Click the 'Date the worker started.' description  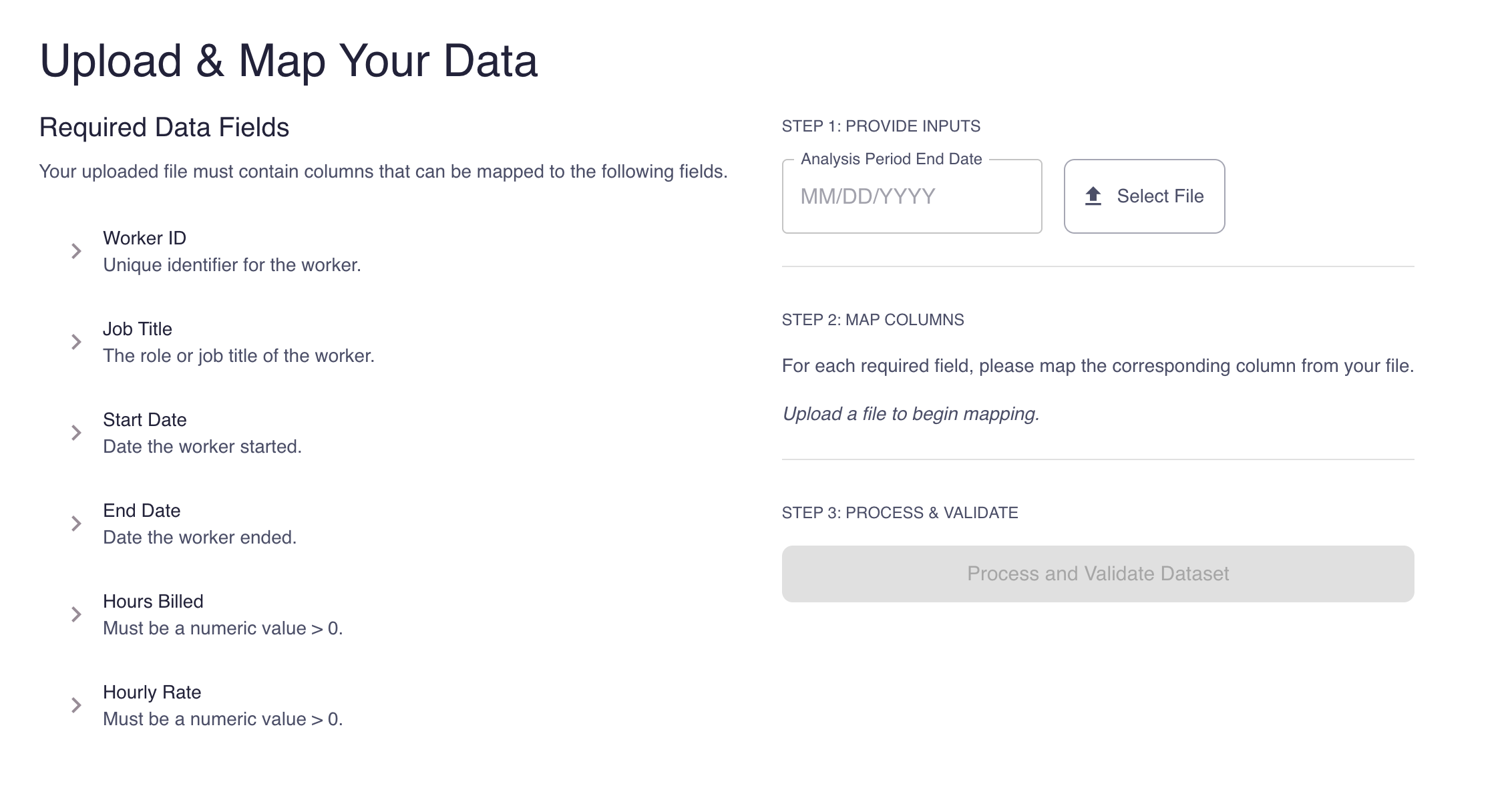(202, 447)
